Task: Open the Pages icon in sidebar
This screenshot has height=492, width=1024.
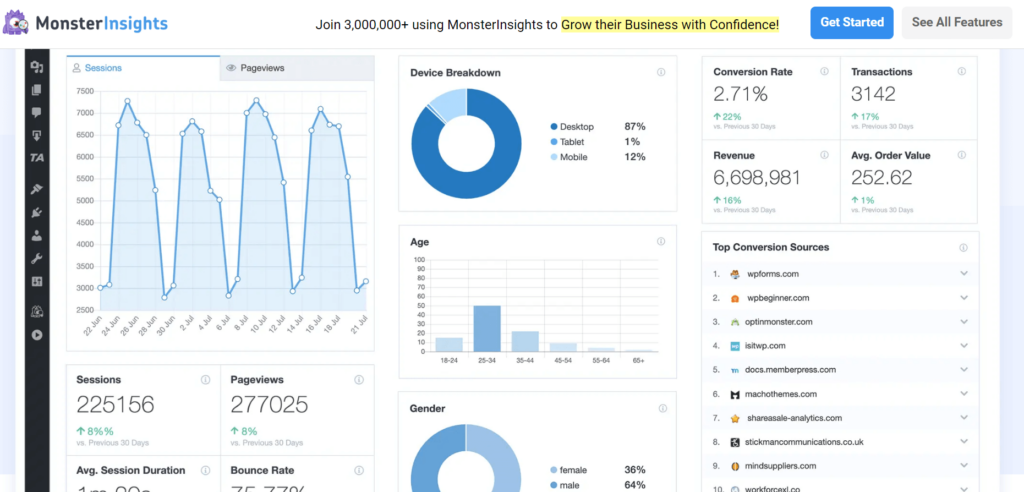Action: pos(37,90)
